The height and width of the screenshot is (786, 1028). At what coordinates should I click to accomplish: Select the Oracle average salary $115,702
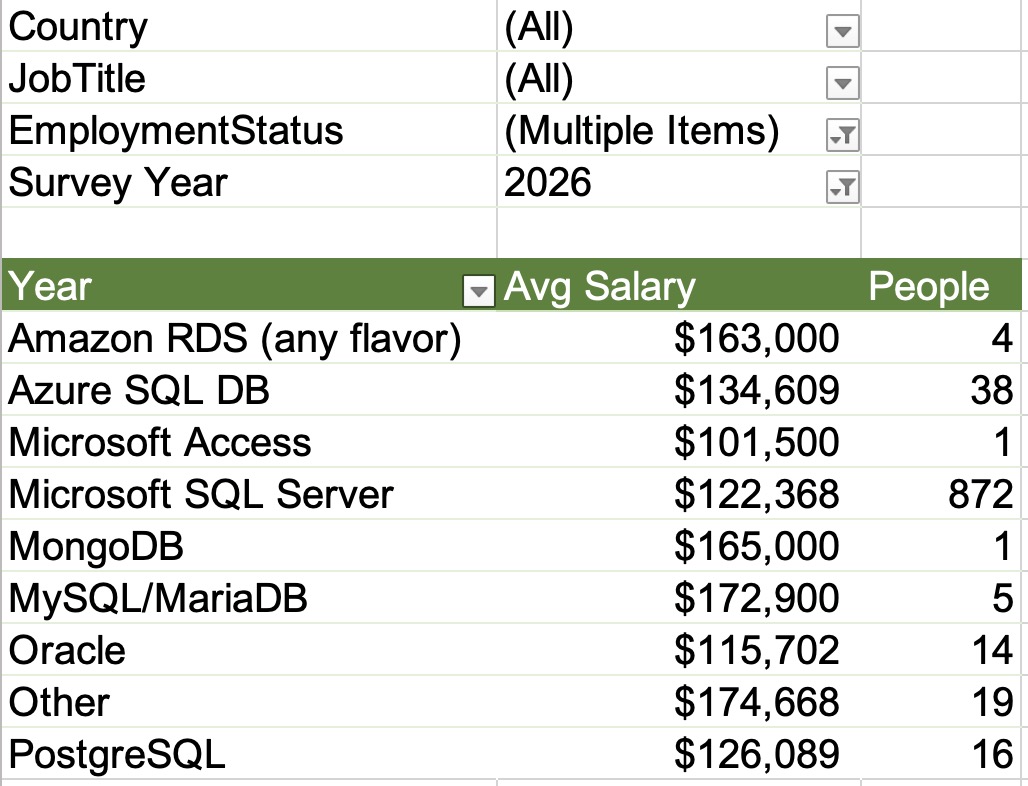pos(756,651)
